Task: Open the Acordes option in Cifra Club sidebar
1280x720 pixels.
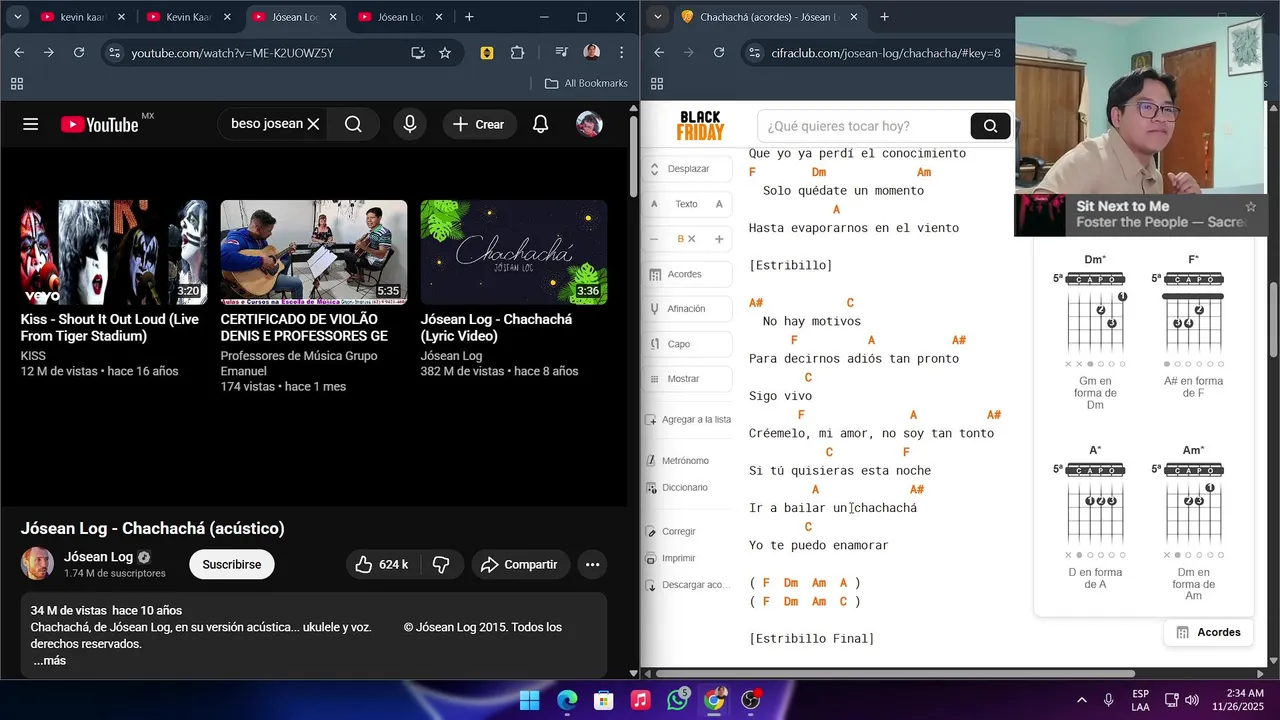Action: coord(685,274)
